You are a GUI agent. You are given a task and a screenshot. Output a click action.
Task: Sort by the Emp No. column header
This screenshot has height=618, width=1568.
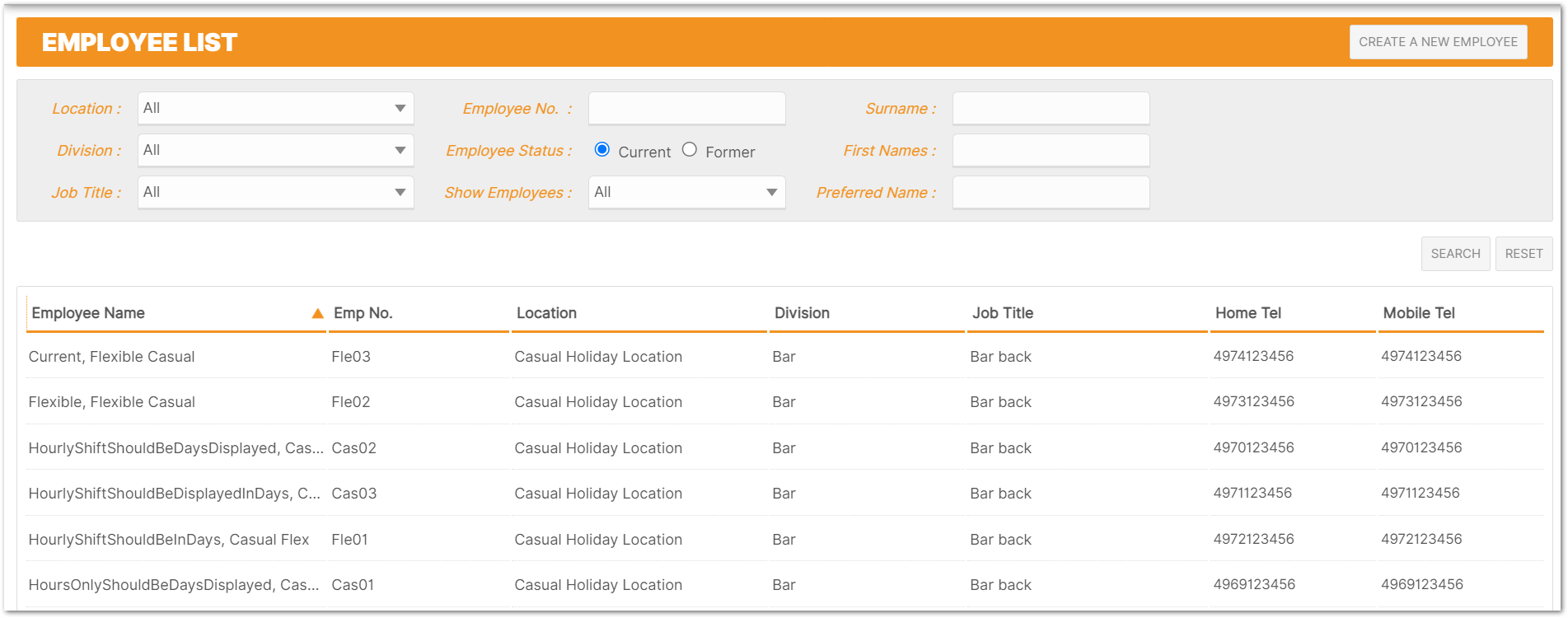coord(363,313)
